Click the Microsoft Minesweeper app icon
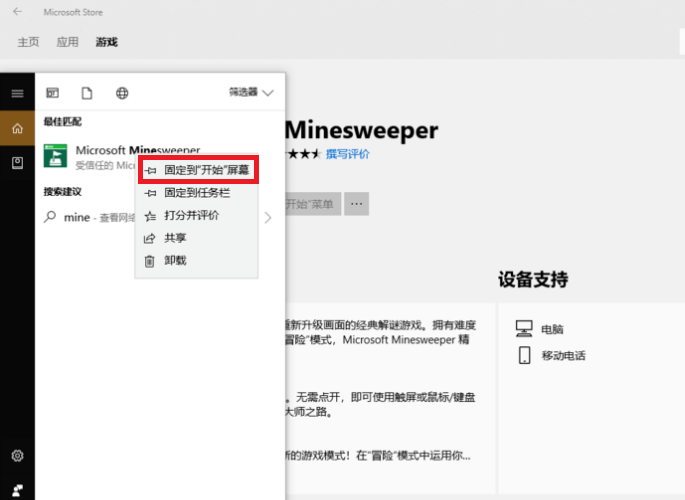 57,157
